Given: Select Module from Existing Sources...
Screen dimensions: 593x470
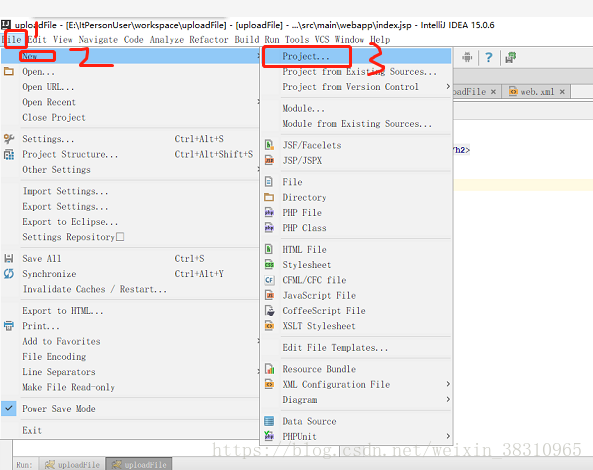Looking at the screenshot, I should coord(357,124).
